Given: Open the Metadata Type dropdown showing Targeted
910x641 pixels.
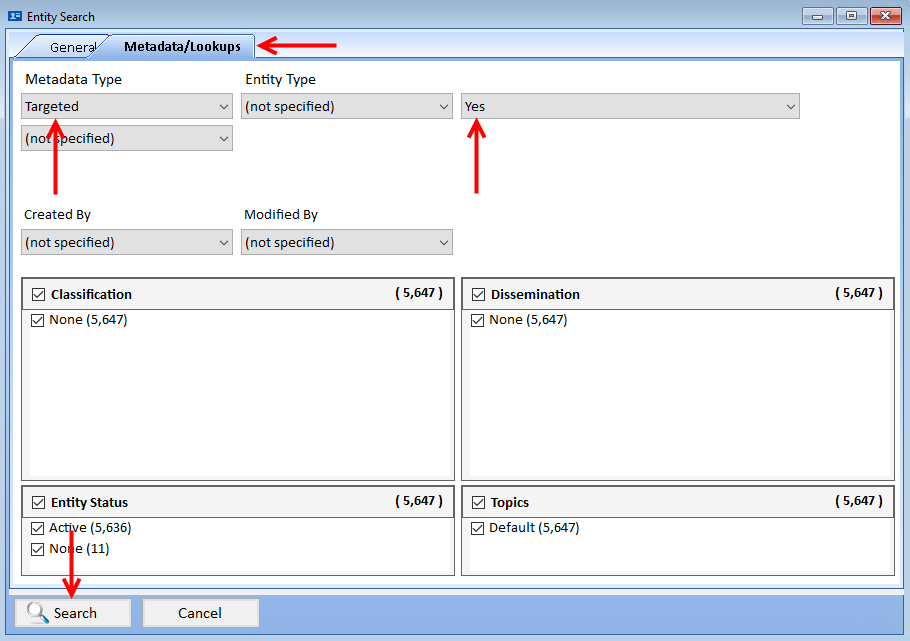Looking at the screenshot, I should [223, 106].
